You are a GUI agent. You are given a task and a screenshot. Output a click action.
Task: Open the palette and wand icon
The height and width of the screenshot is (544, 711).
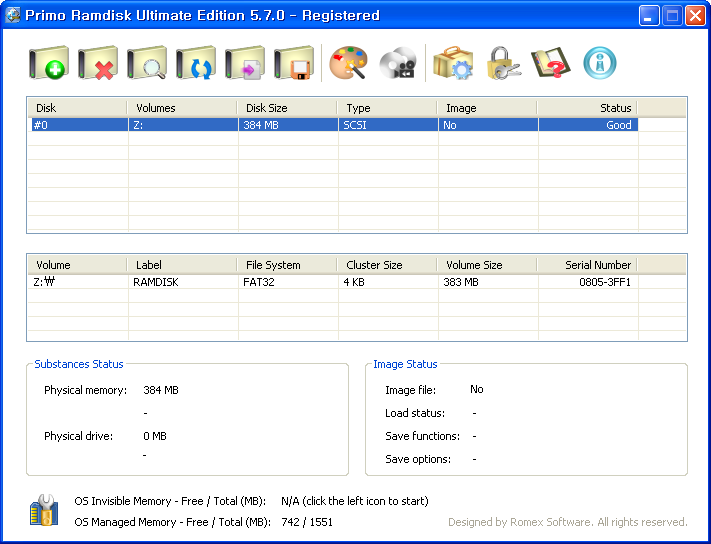pyautogui.click(x=348, y=63)
